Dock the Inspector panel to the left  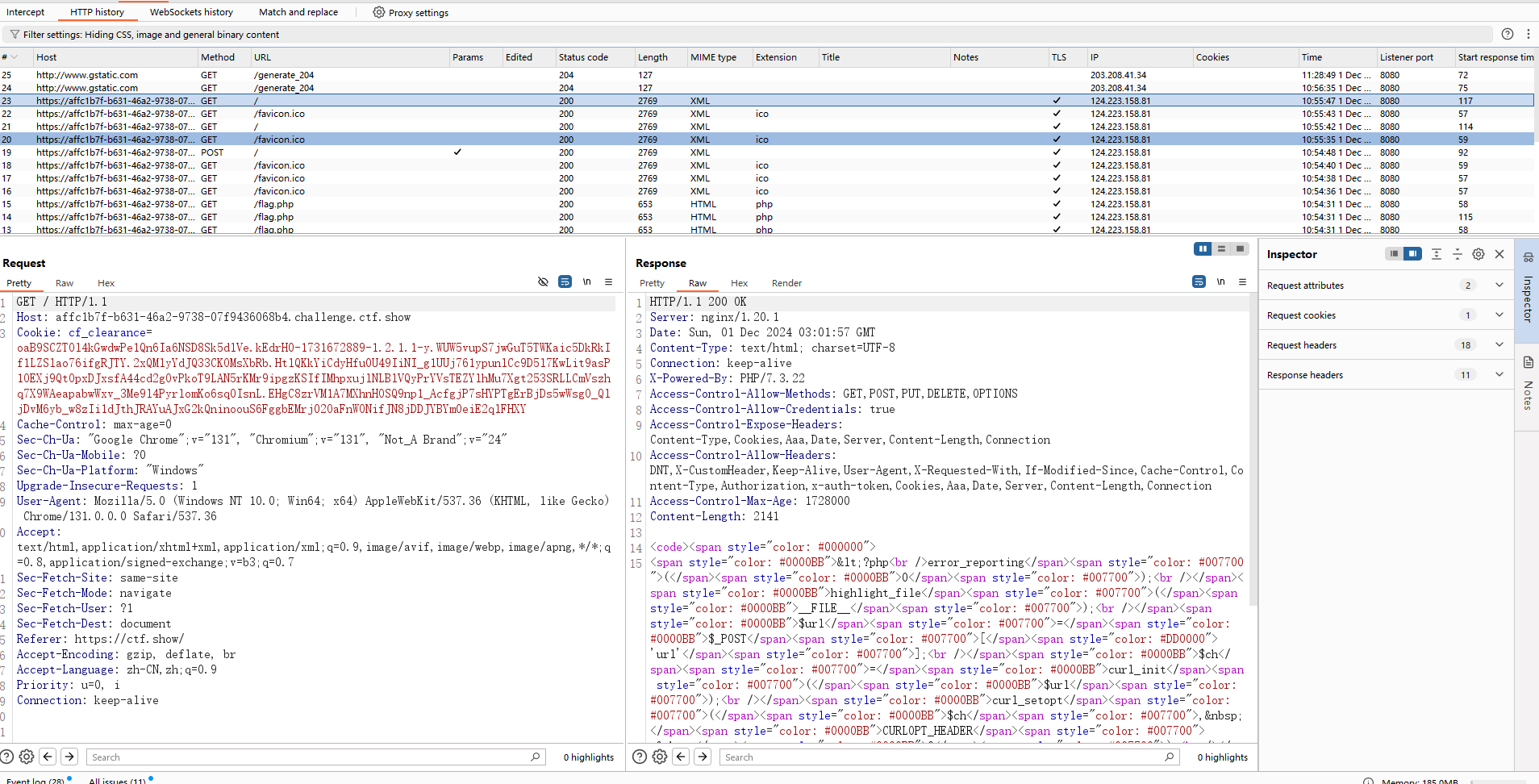coord(1394,254)
